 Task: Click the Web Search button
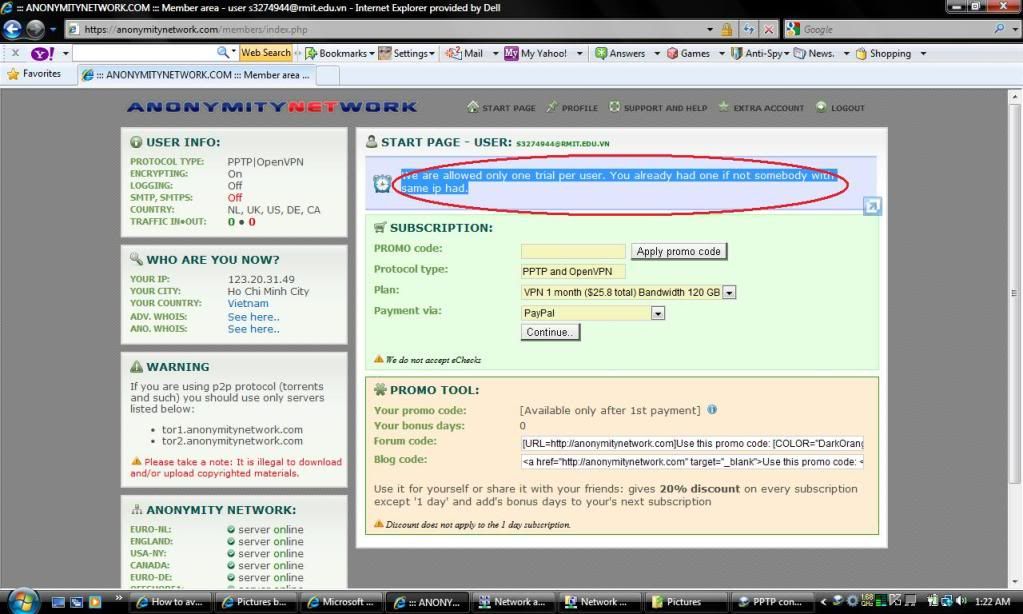click(266, 53)
